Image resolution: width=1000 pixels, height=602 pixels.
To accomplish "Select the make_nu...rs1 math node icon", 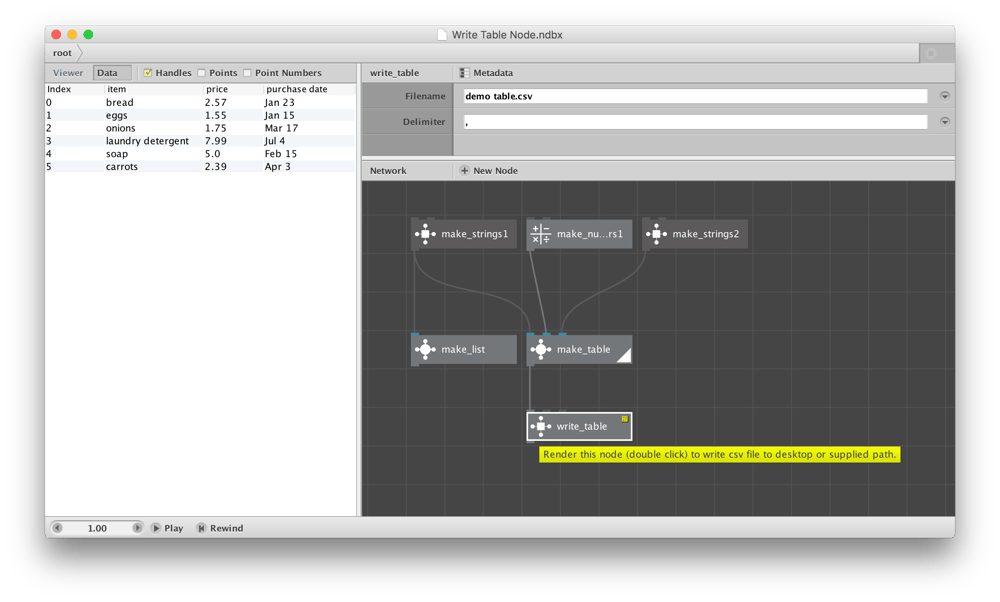I will pyautogui.click(x=541, y=234).
